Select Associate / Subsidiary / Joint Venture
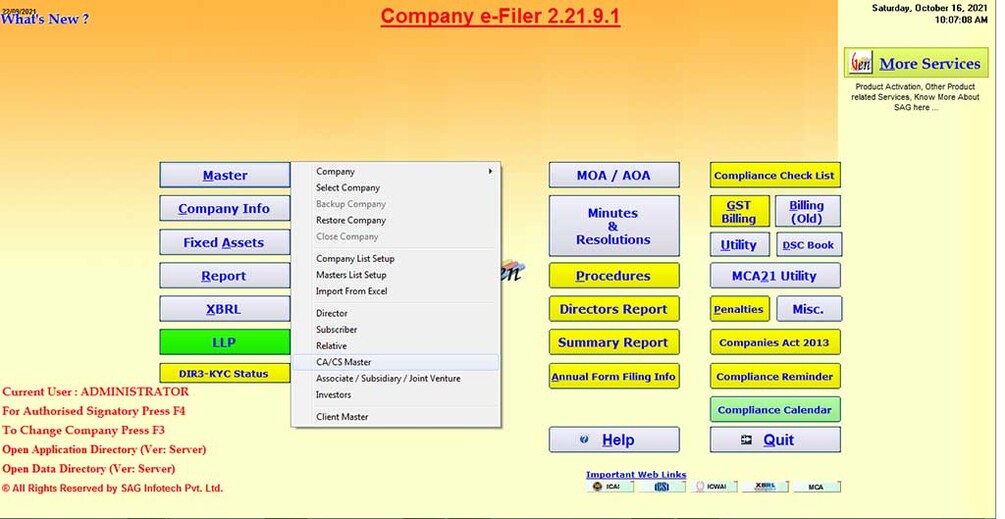 coord(395,379)
